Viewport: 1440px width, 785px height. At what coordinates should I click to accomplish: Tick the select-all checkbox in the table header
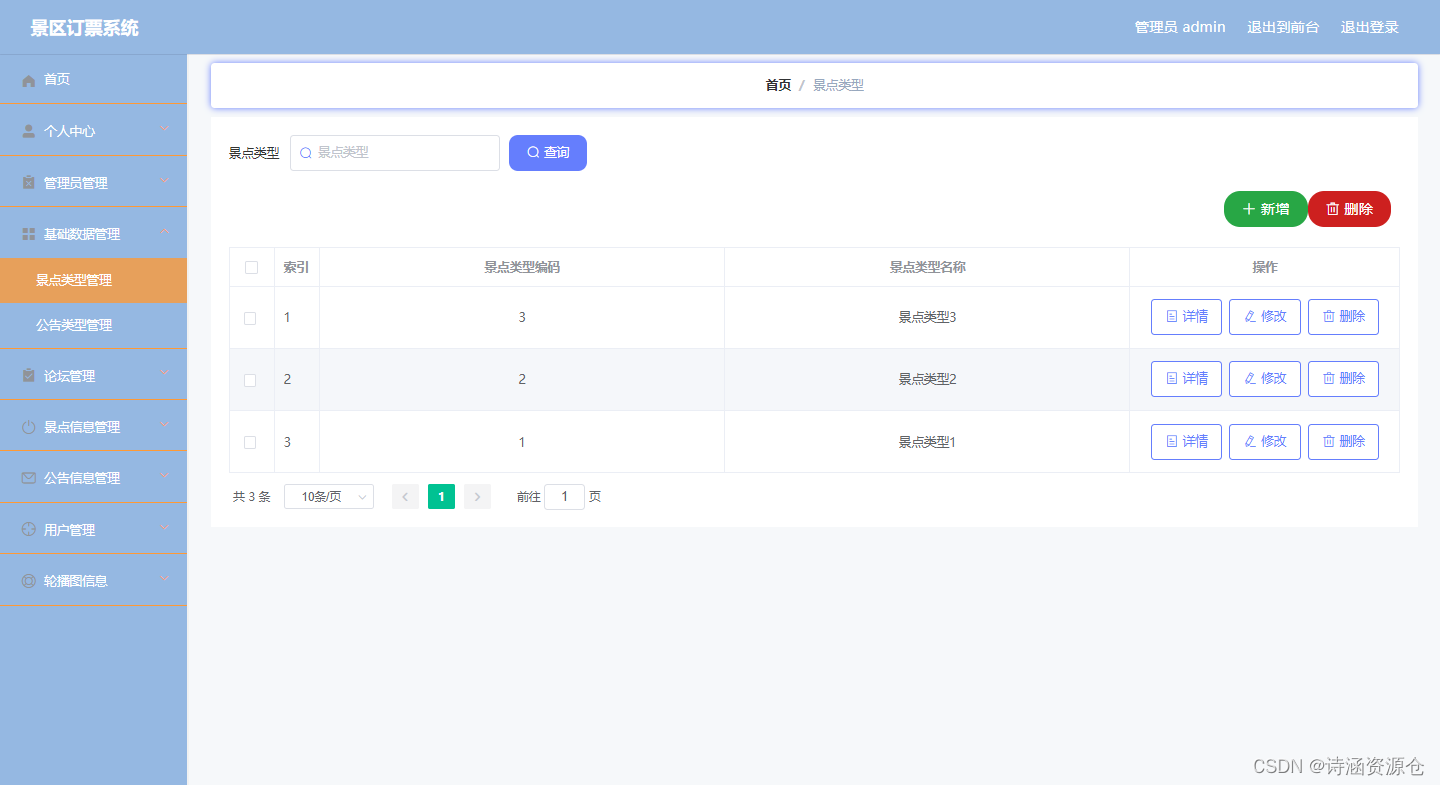click(251, 267)
